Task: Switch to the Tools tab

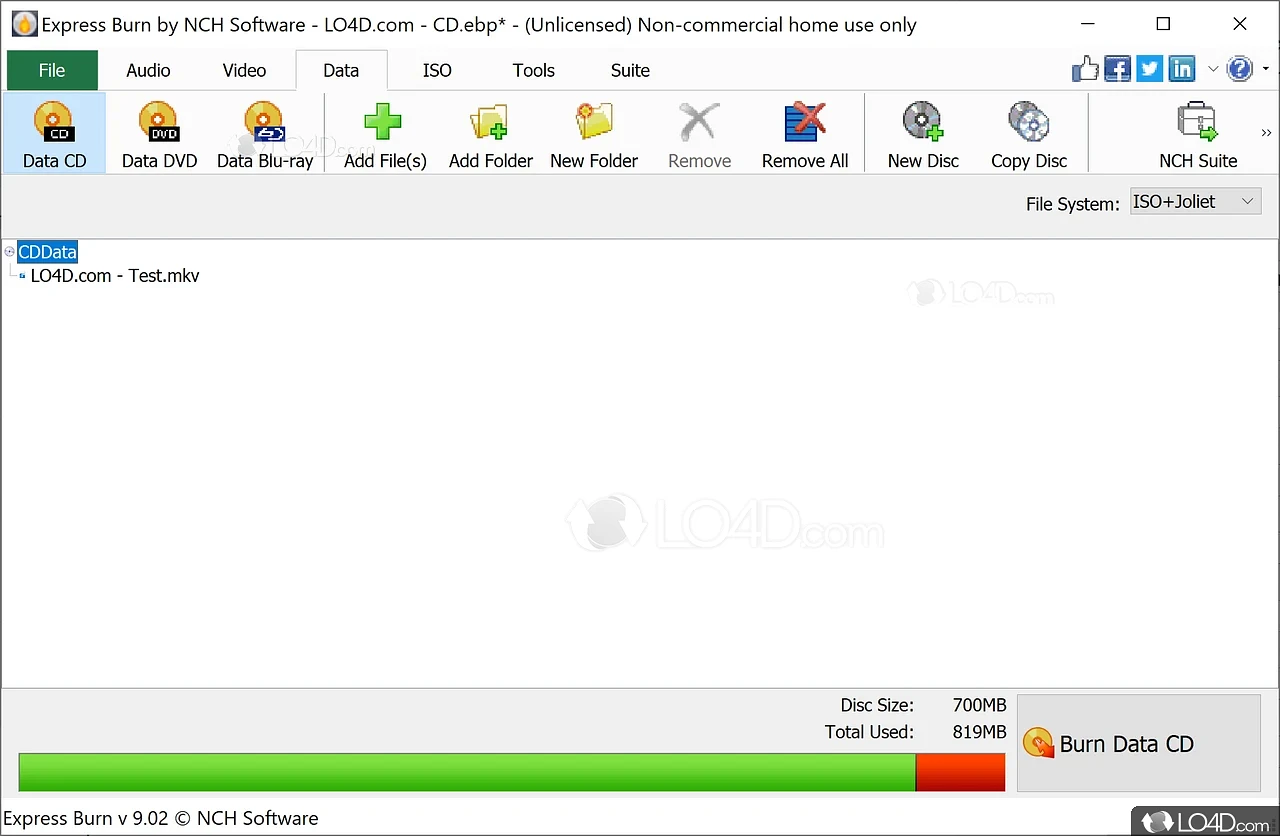Action: [x=533, y=70]
